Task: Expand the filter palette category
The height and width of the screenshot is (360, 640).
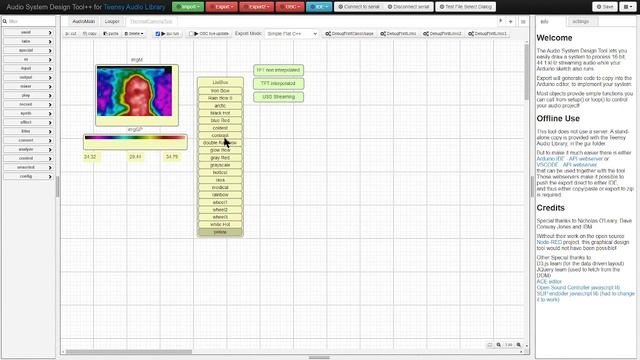Action: [x=28, y=131]
